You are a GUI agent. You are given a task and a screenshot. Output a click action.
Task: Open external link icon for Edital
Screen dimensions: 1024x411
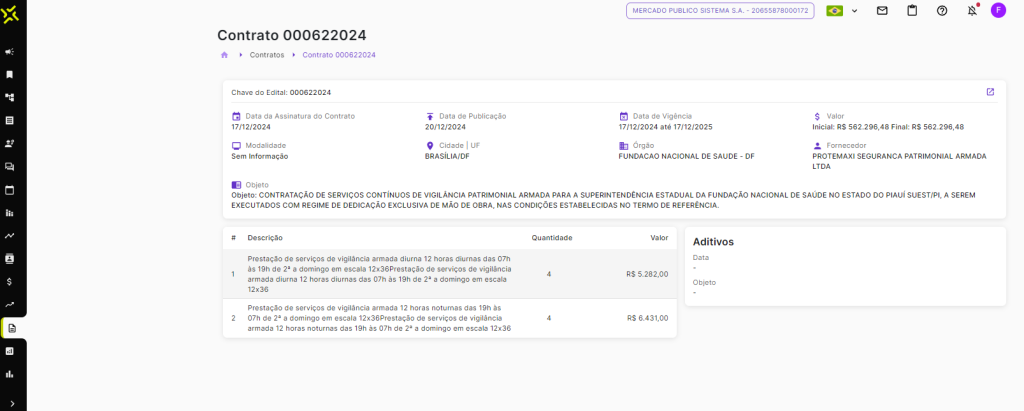click(x=990, y=92)
